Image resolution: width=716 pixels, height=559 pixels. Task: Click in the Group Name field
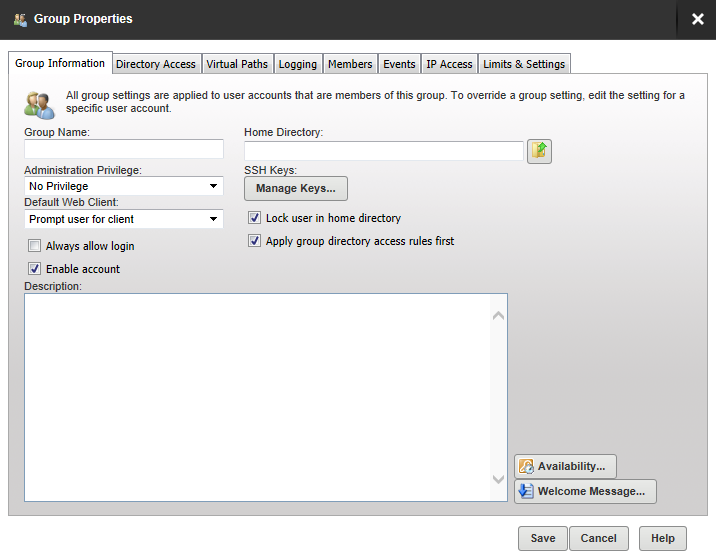pos(124,149)
